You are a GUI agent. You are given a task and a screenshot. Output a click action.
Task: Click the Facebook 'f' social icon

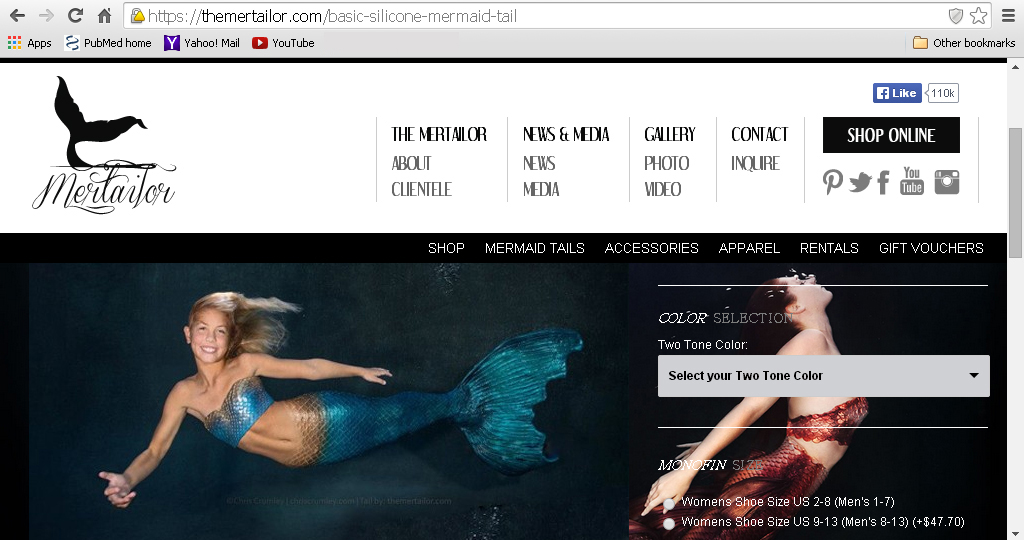[x=884, y=182]
